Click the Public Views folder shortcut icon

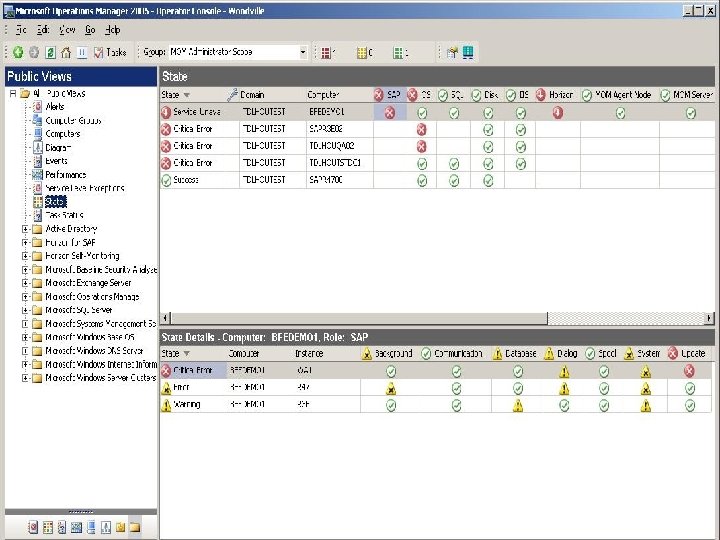tap(135, 528)
